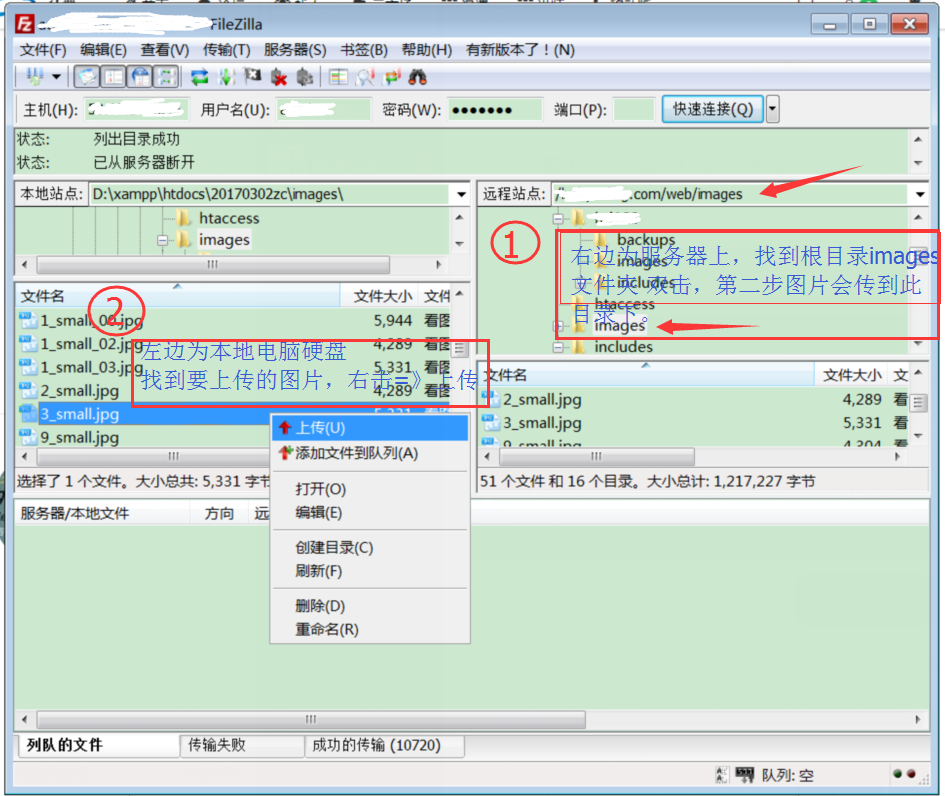Expand the local site path dropdown

(x=460, y=194)
